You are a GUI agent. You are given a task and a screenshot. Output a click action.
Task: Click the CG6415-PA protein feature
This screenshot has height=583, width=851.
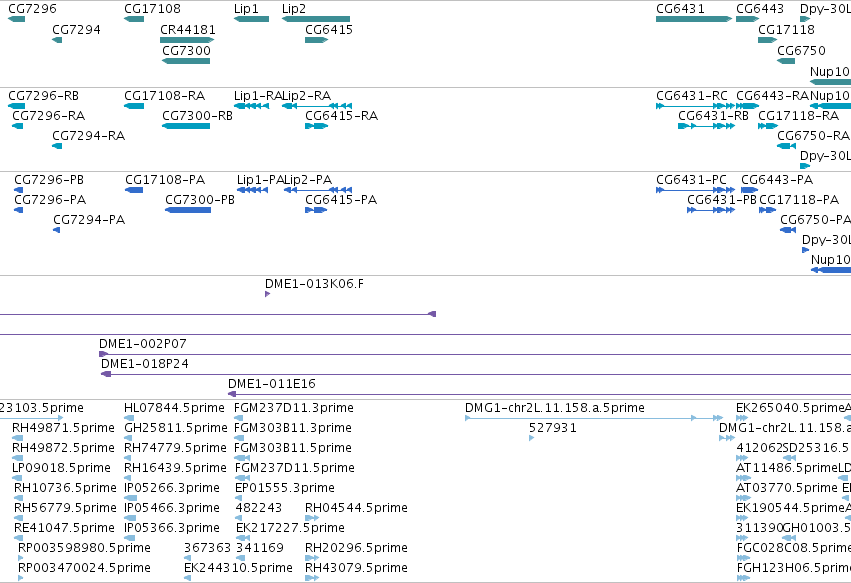316,210
